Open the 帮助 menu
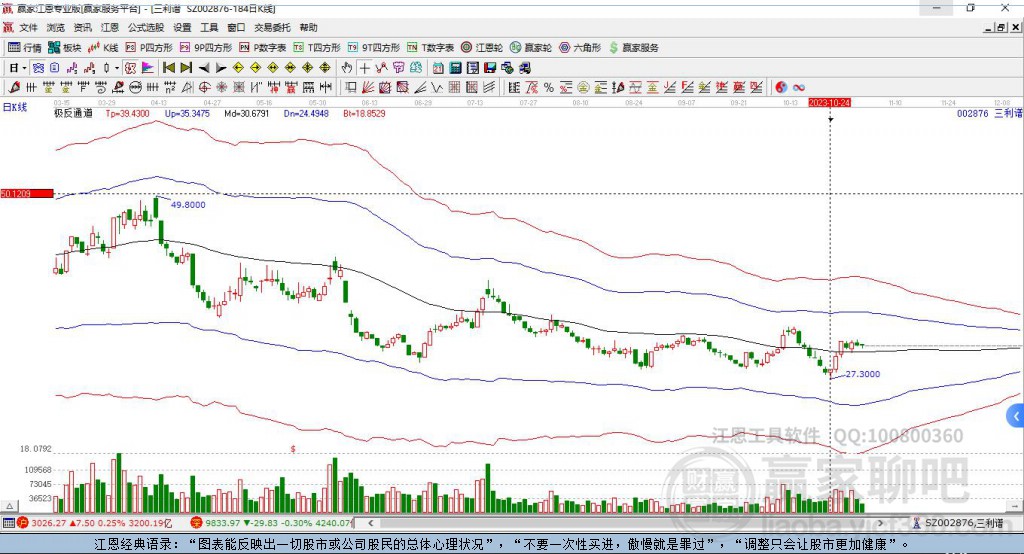 pos(308,27)
